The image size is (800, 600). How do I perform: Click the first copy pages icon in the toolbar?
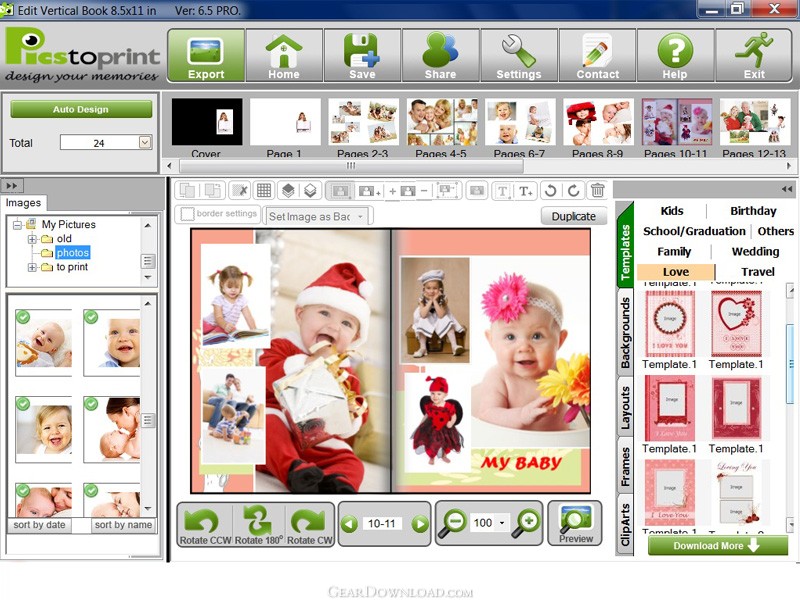pyautogui.click(x=187, y=191)
